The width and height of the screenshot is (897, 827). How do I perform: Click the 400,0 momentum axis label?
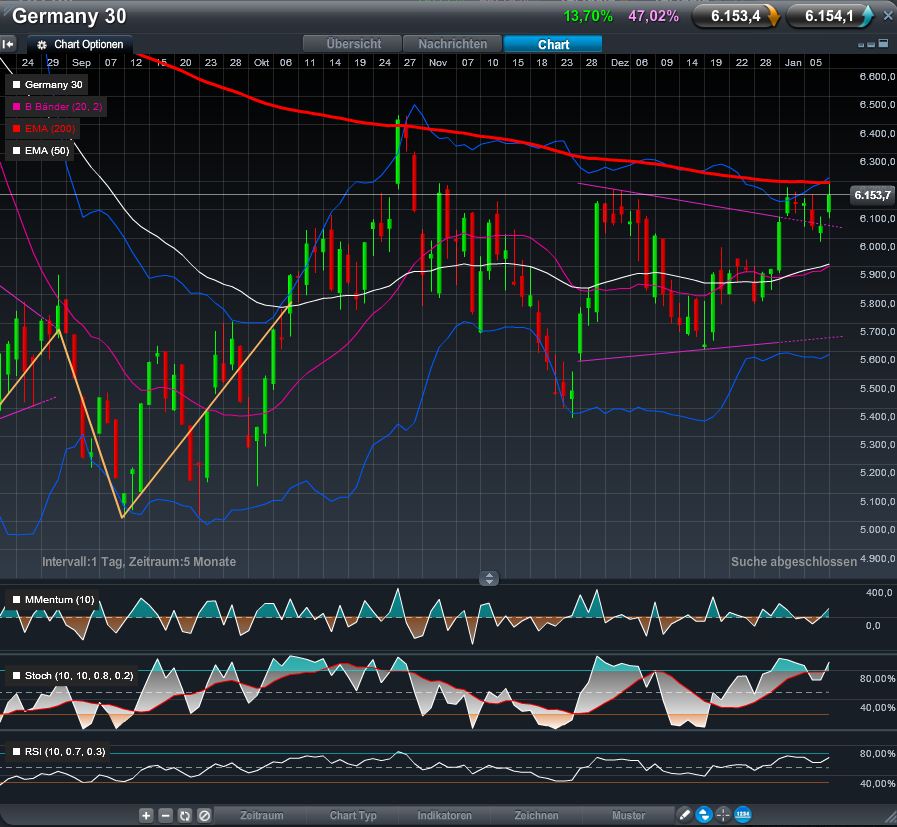[x=879, y=593]
